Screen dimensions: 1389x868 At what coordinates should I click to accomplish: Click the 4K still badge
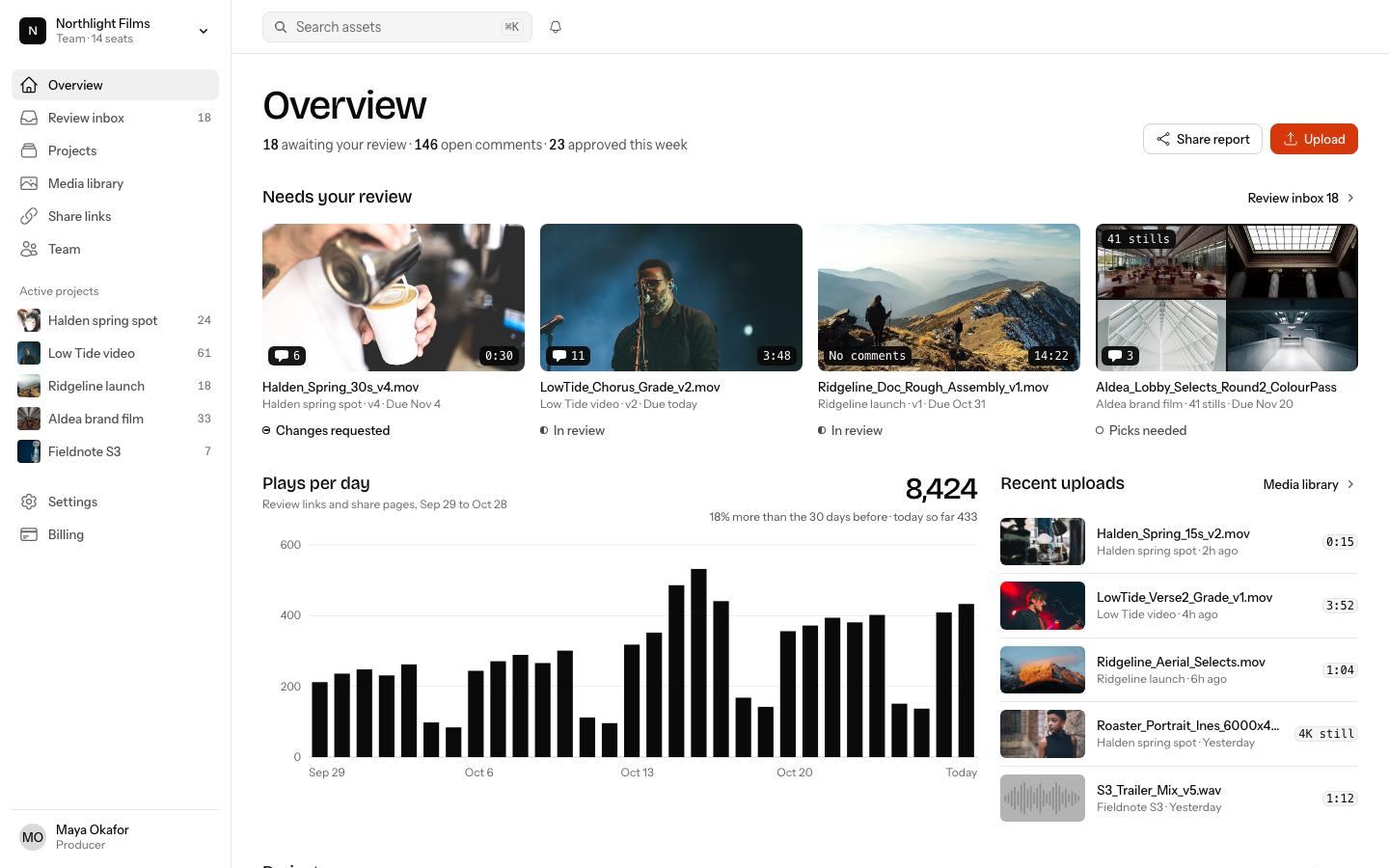(1326, 734)
